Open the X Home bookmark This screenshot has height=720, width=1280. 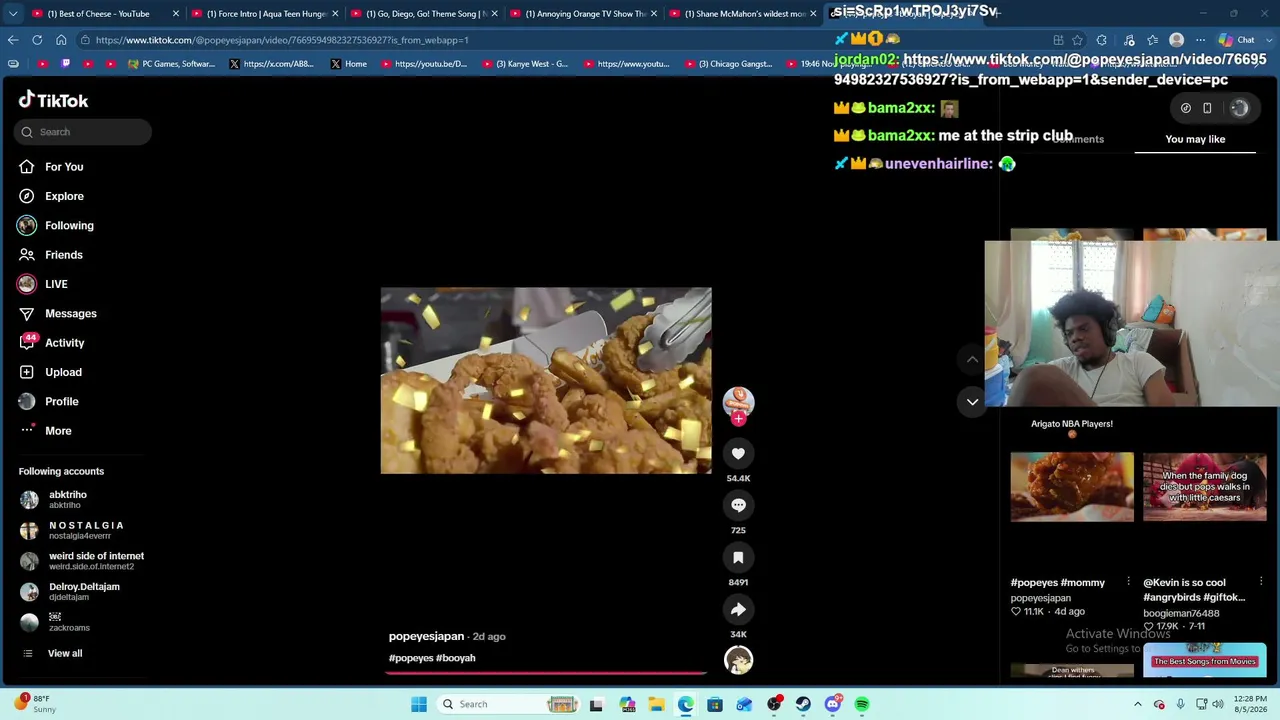pos(349,64)
